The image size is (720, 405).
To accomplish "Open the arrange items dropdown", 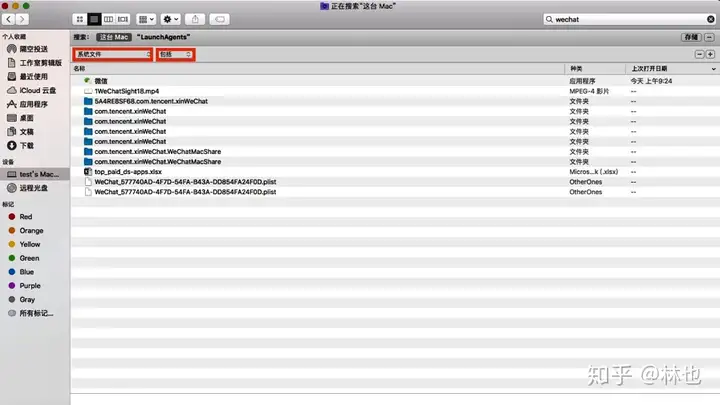I will pyautogui.click(x=146, y=19).
